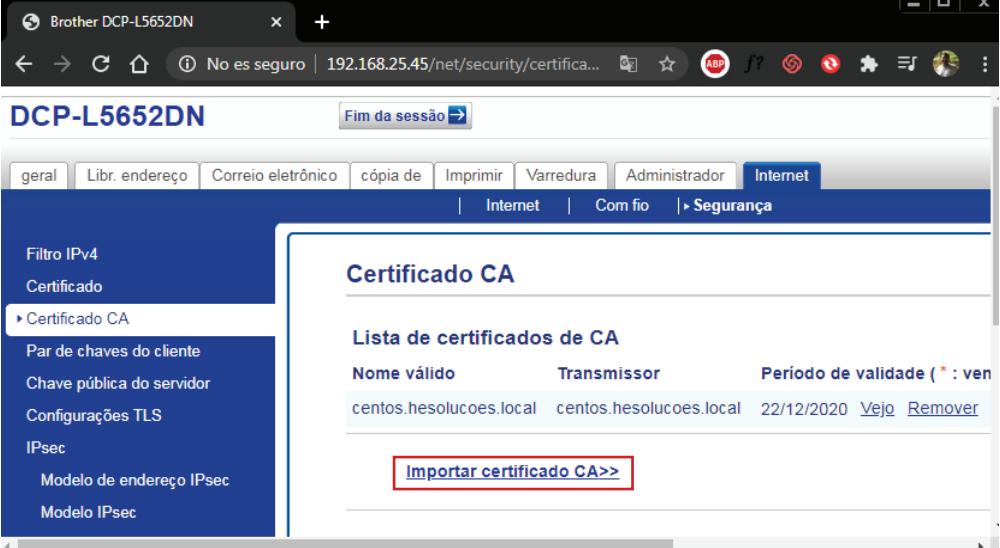Go to browser home page icon

click(139, 64)
